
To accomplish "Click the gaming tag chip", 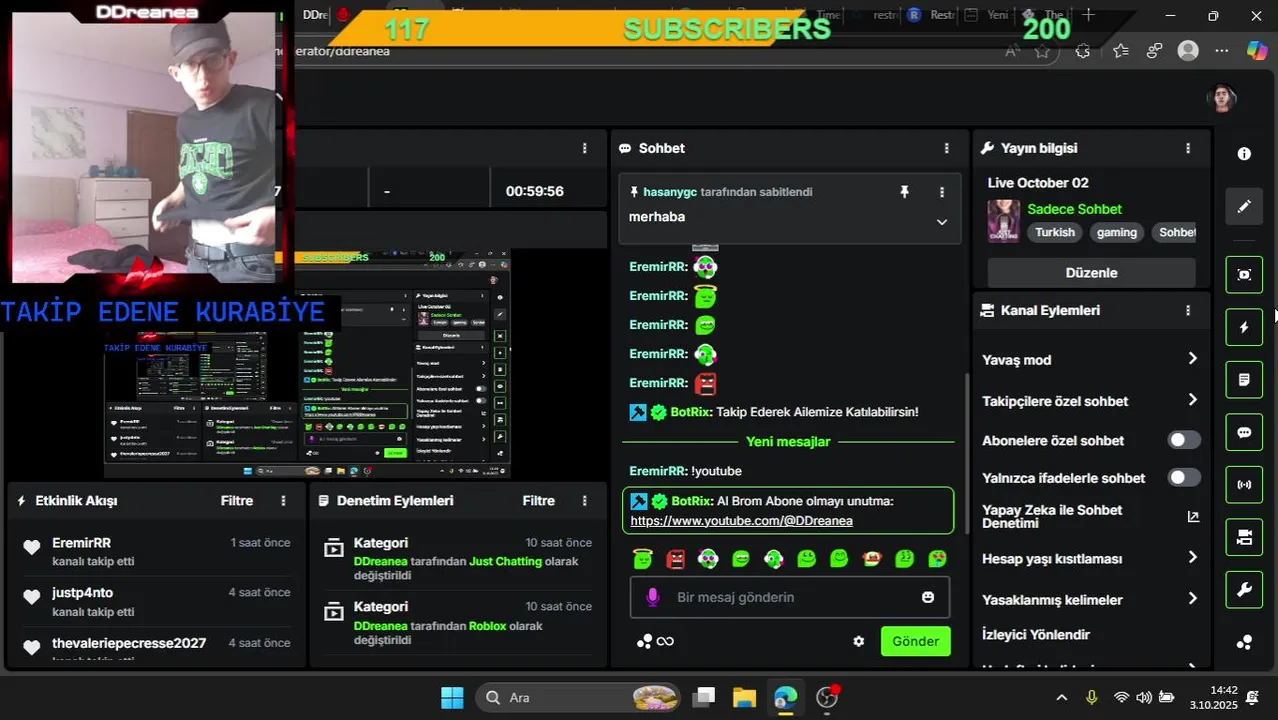I will pyautogui.click(x=1116, y=232).
